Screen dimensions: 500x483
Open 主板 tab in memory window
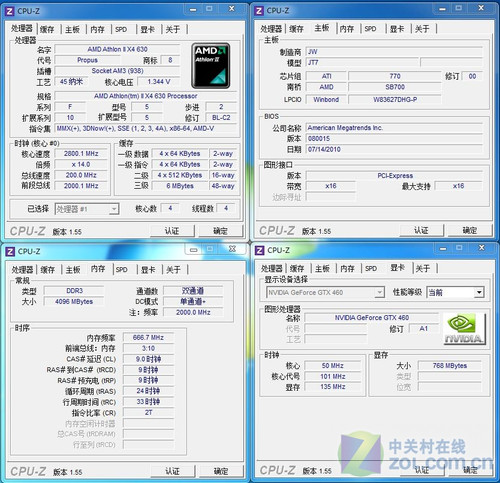73,269
